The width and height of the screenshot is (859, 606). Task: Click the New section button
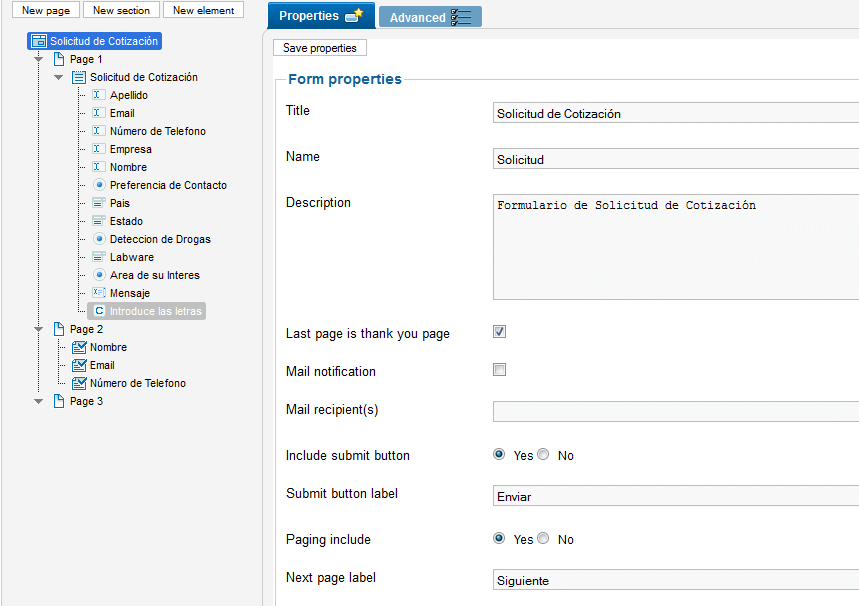coord(121,10)
